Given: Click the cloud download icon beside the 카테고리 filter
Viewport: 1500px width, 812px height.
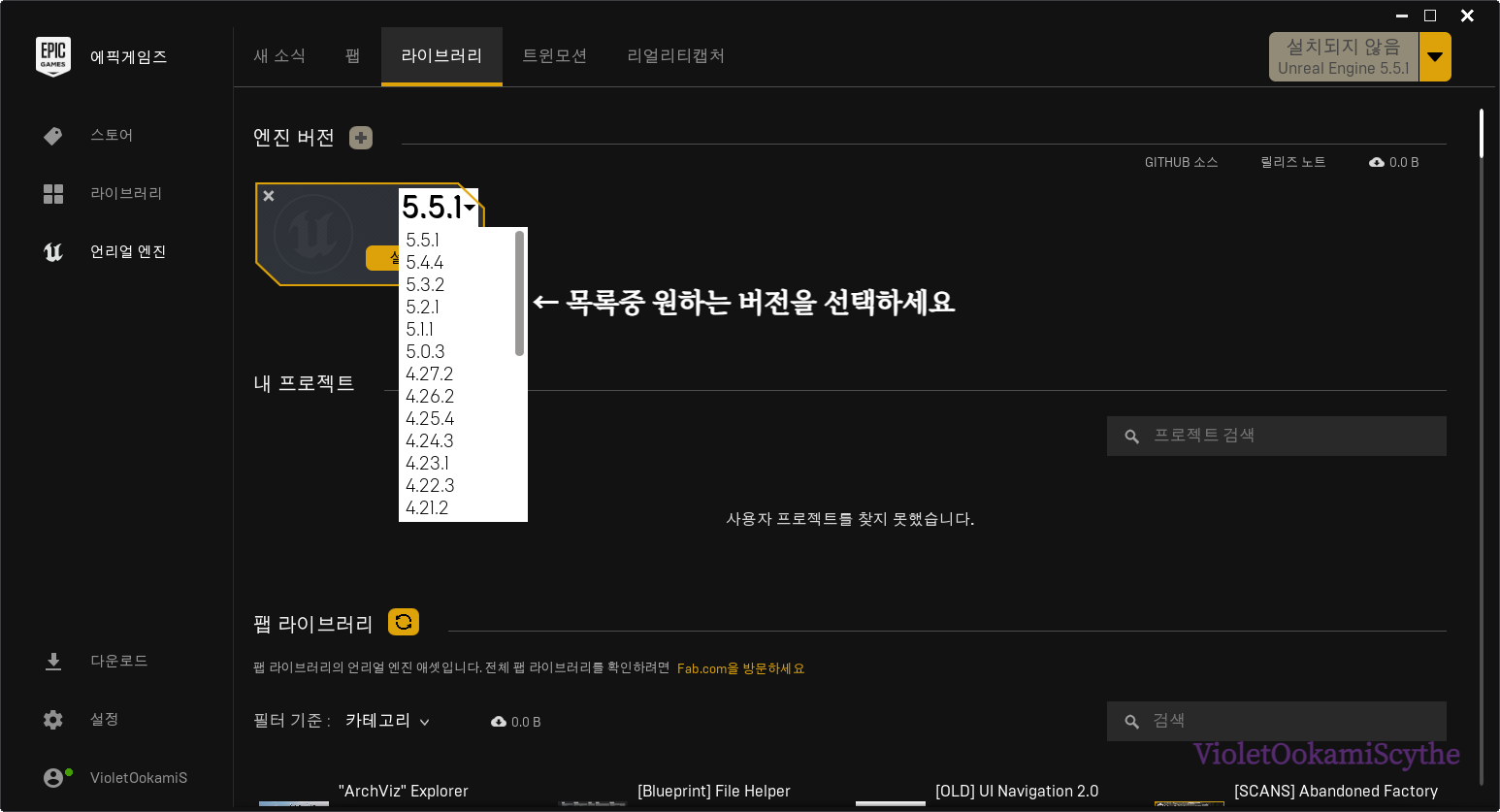Looking at the screenshot, I should coord(499,722).
